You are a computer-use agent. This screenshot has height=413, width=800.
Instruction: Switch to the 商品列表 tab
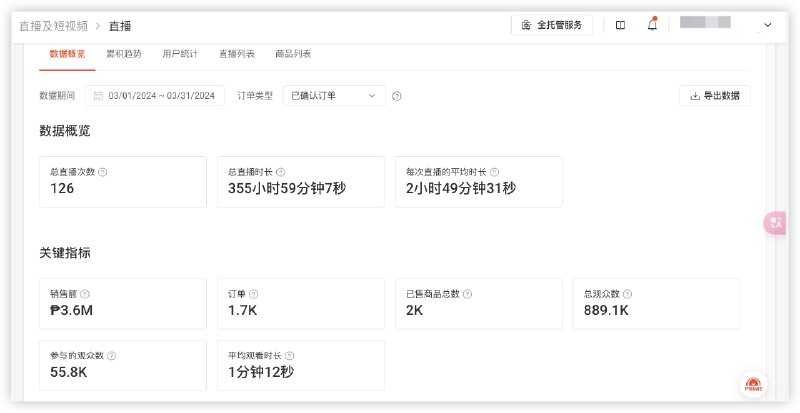[293, 54]
